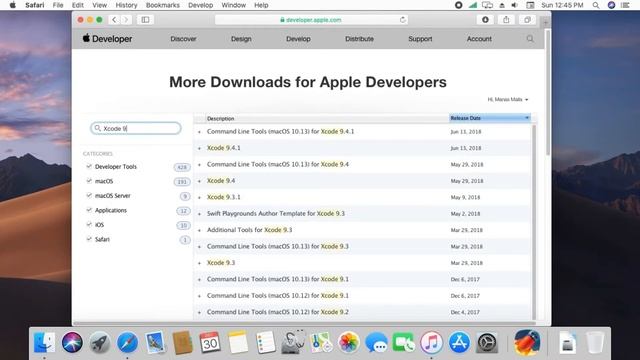Sort by the Release Date column
640x360 pixels.
[x=490, y=118]
